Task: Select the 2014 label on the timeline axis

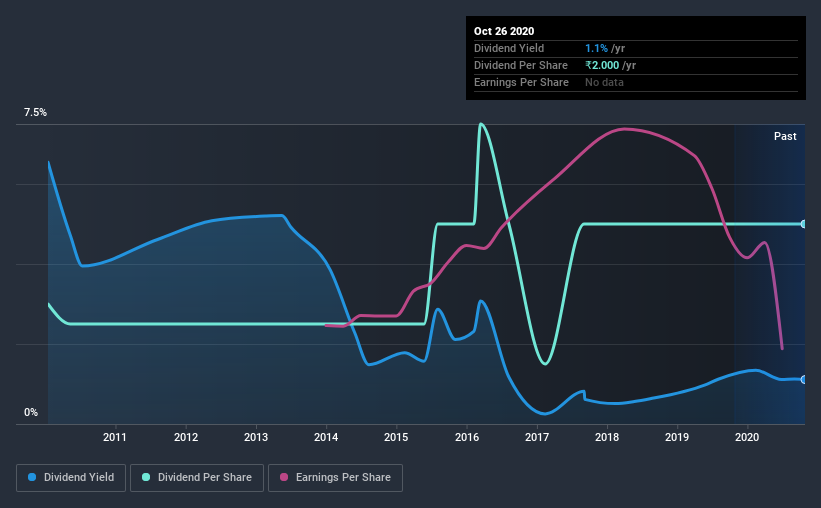Action: 326,437
